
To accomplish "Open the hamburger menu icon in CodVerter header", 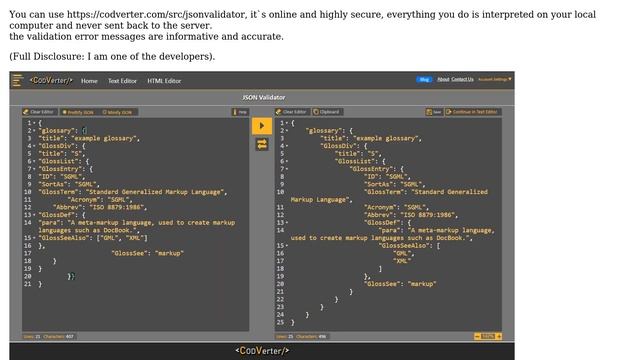I will tap(17, 80).
